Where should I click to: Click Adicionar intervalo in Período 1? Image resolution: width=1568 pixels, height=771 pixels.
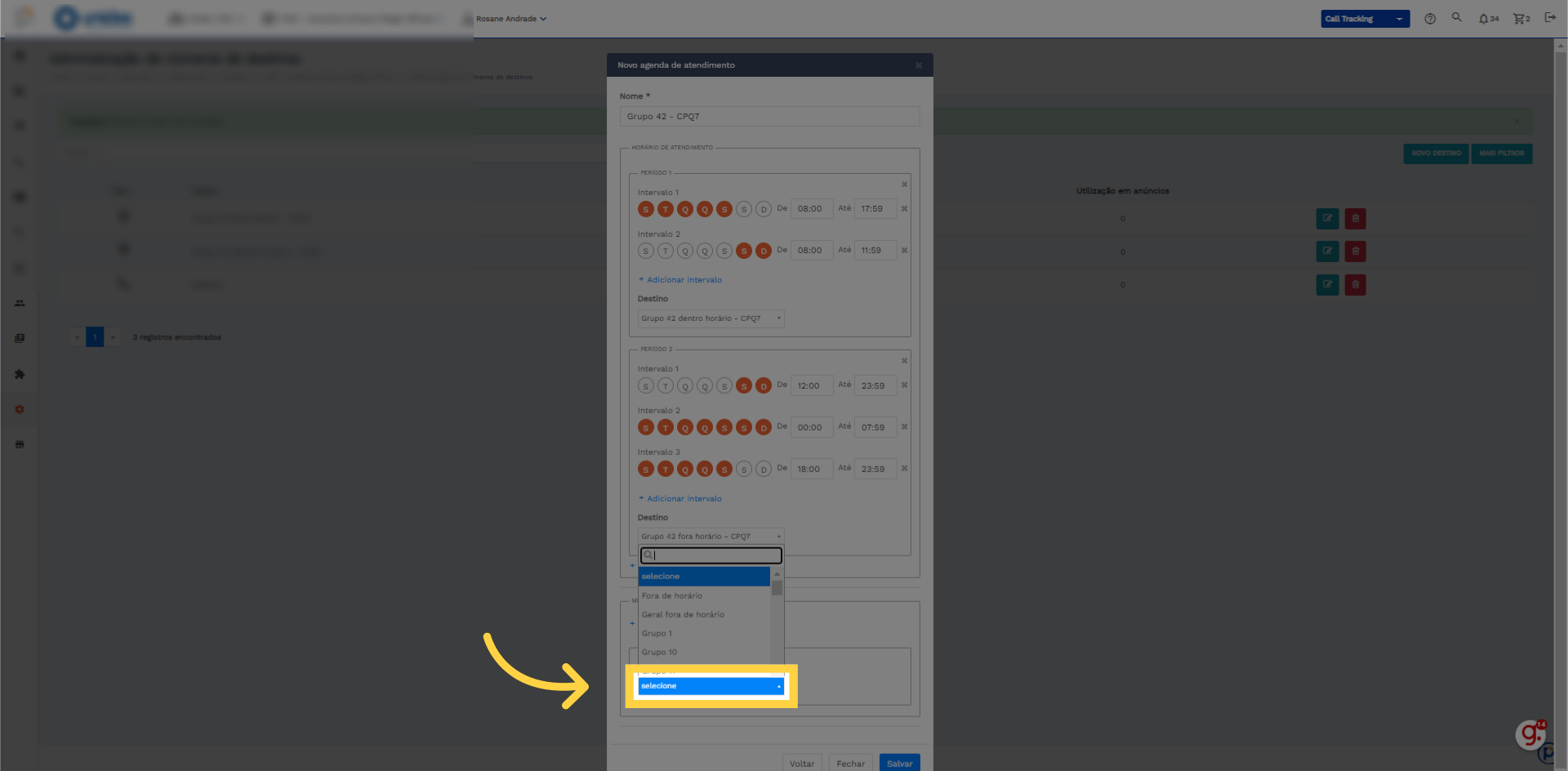[x=680, y=280]
